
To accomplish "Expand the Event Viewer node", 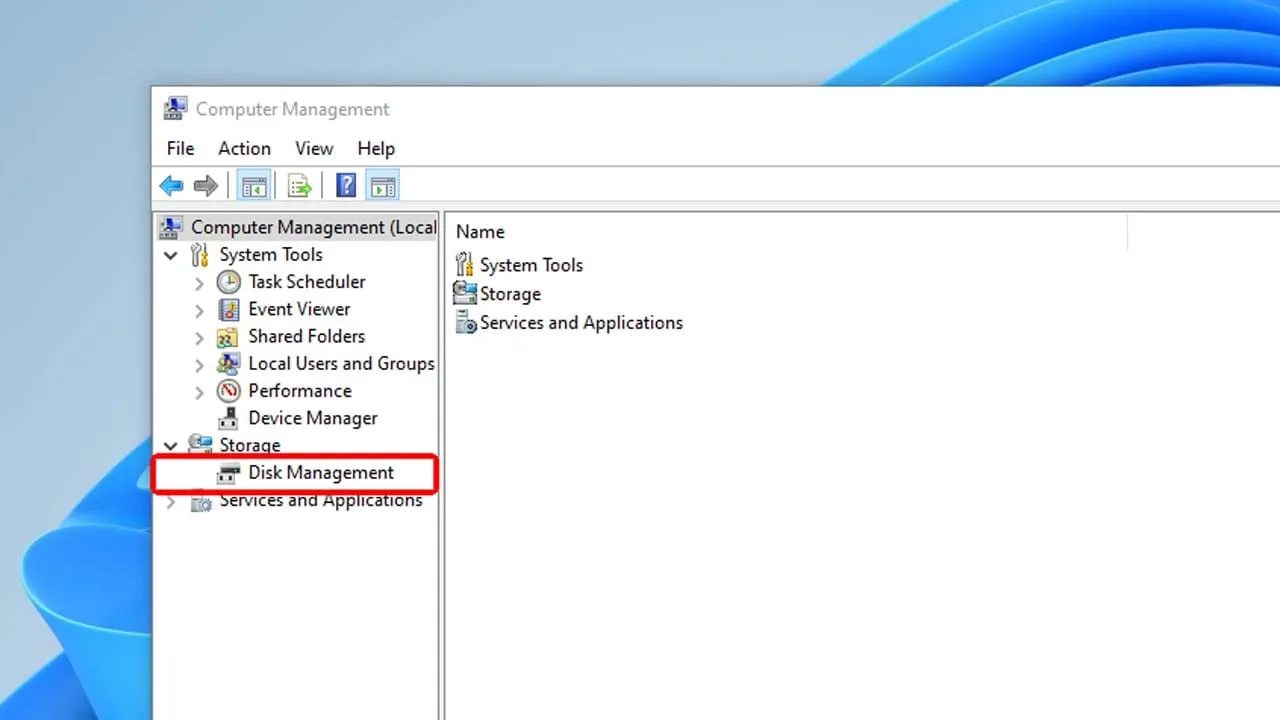I will point(199,310).
